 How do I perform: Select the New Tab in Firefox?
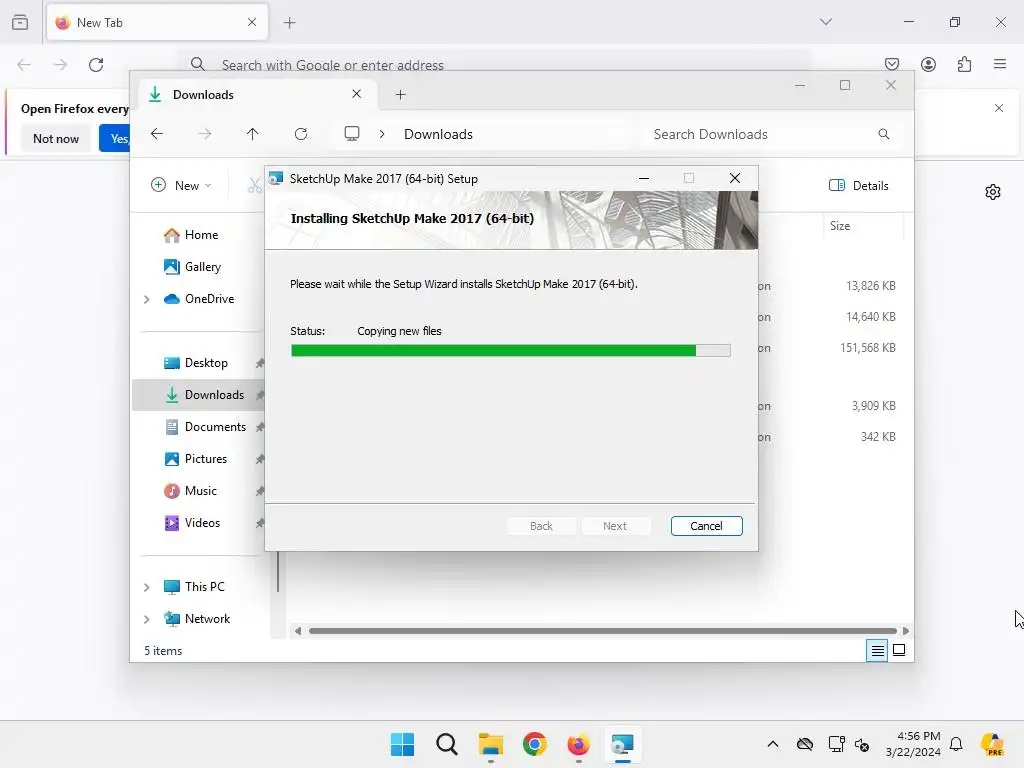click(x=157, y=23)
